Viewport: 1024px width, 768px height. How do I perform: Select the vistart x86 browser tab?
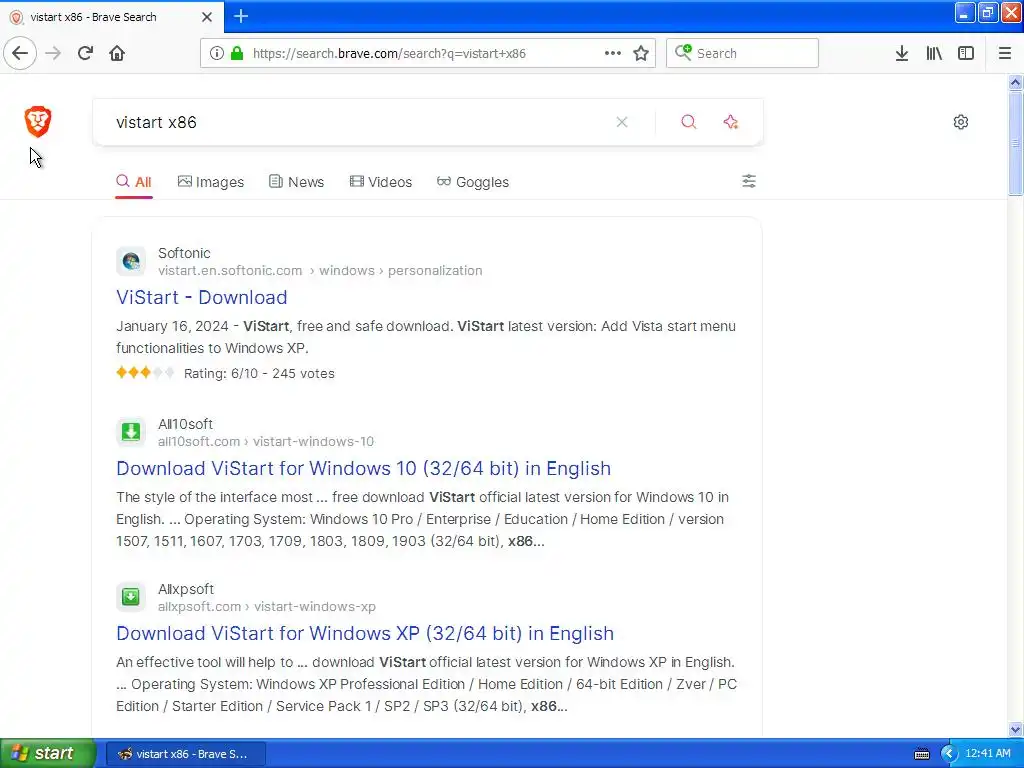tap(112, 17)
